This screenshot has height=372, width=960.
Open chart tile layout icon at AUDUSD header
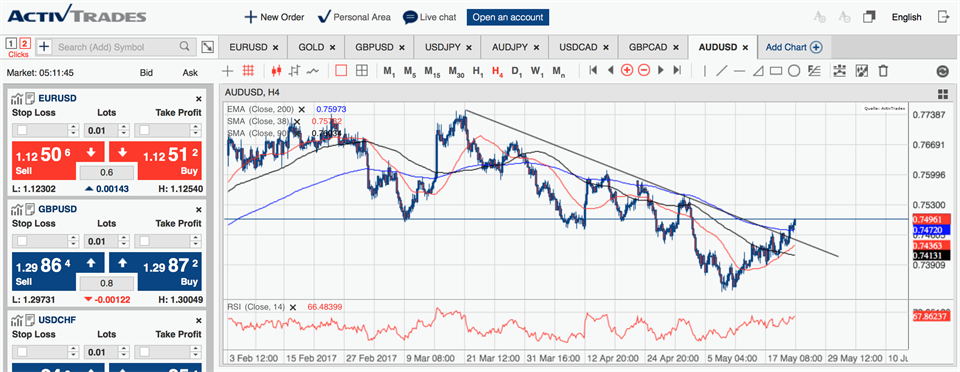(943, 94)
